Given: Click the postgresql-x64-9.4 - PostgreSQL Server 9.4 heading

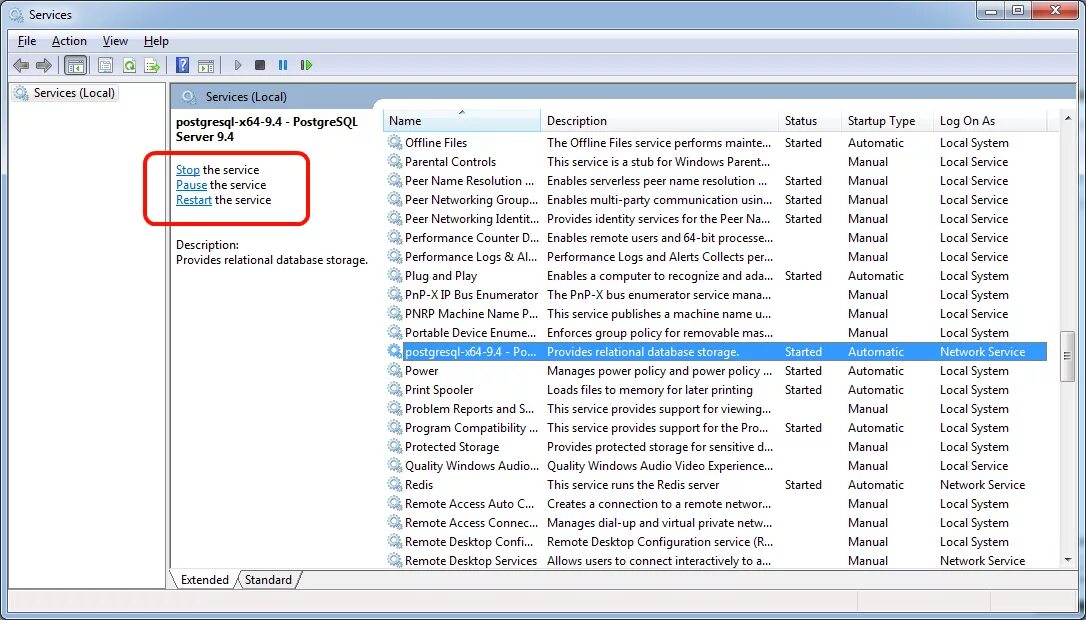Looking at the screenshot, I should pyautogui.click(x=267, y=130).
